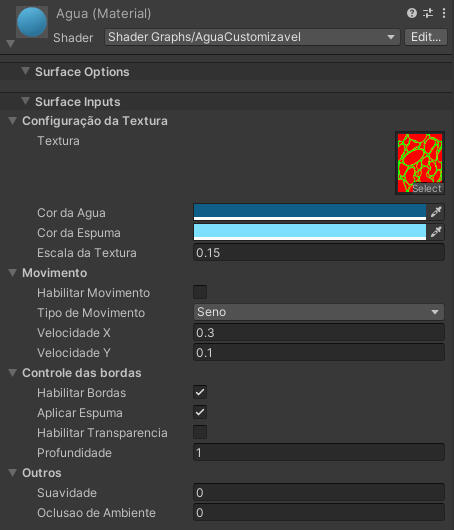This screenshot has width=454, height=530.
Task: Open the preset selector sliders icon
Action: 428,13
